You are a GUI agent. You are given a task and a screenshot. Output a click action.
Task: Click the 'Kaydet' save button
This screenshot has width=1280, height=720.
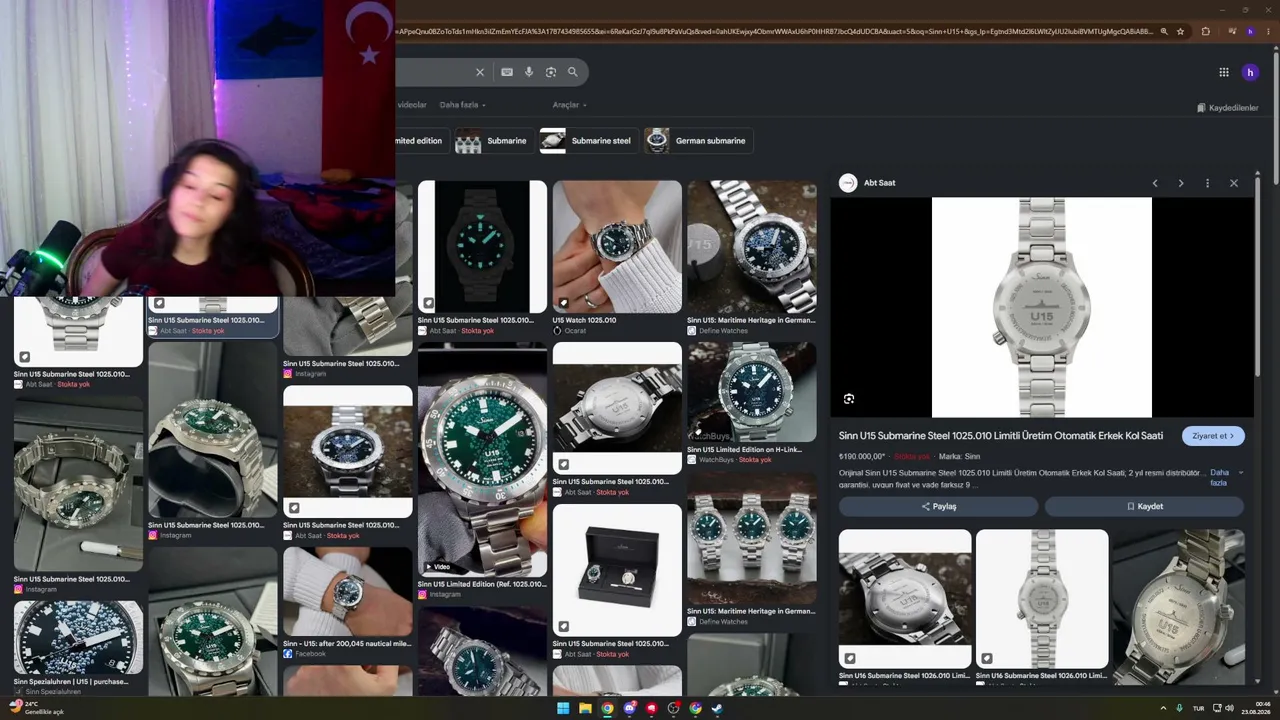pyautogui.click(x=1144, y=507)
